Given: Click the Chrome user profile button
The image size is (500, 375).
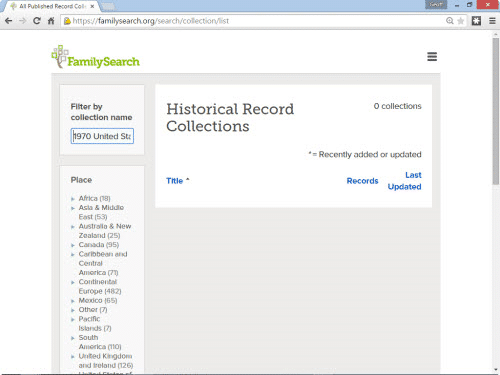Looking at the screenshot, I should (436, 4).
